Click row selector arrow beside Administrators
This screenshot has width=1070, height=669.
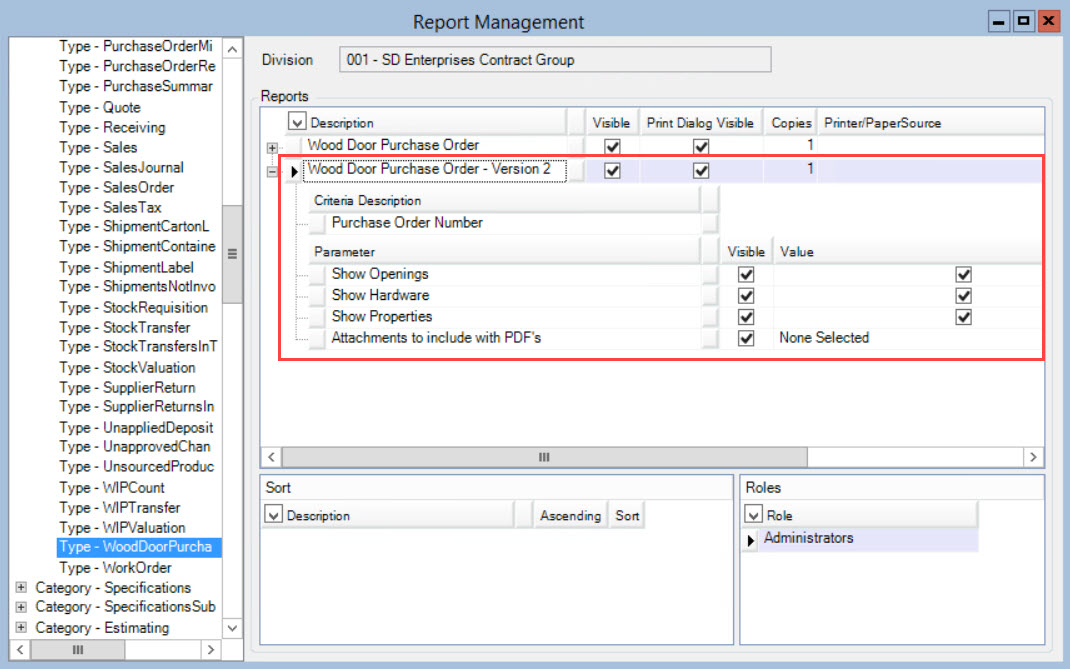coord(751,540)
